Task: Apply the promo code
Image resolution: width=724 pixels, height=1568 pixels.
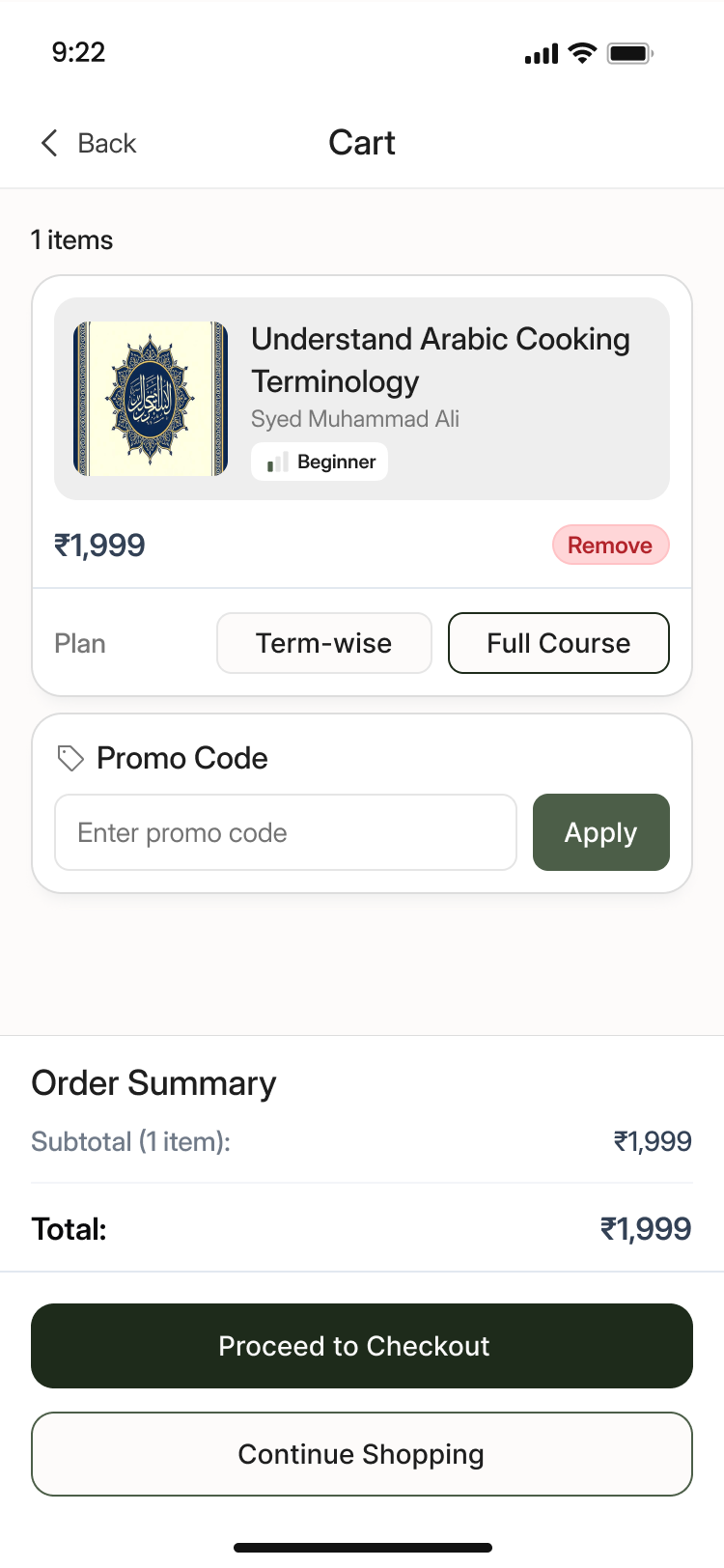Action: point(600,832)
